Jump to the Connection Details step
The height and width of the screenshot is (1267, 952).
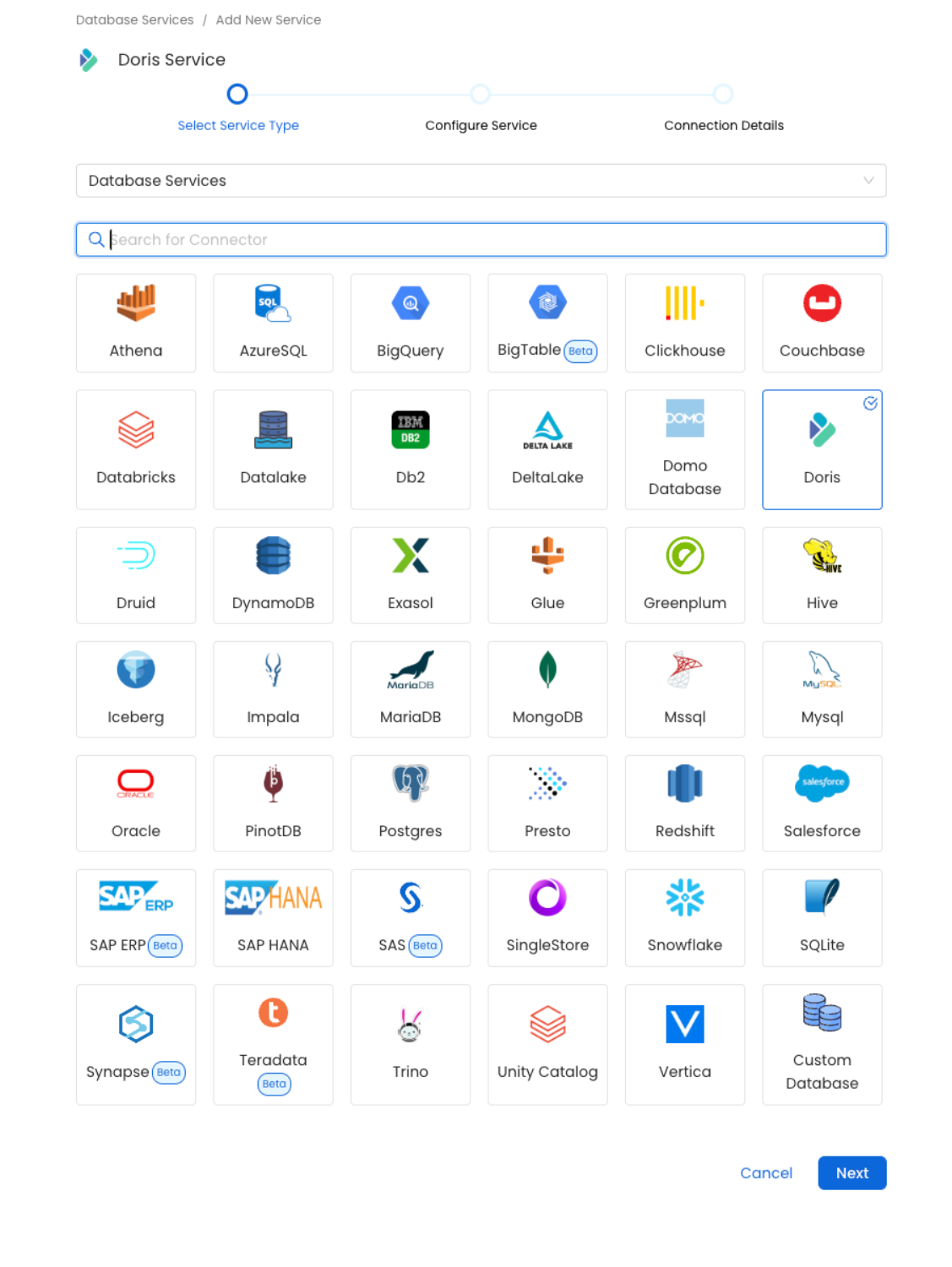723,95
